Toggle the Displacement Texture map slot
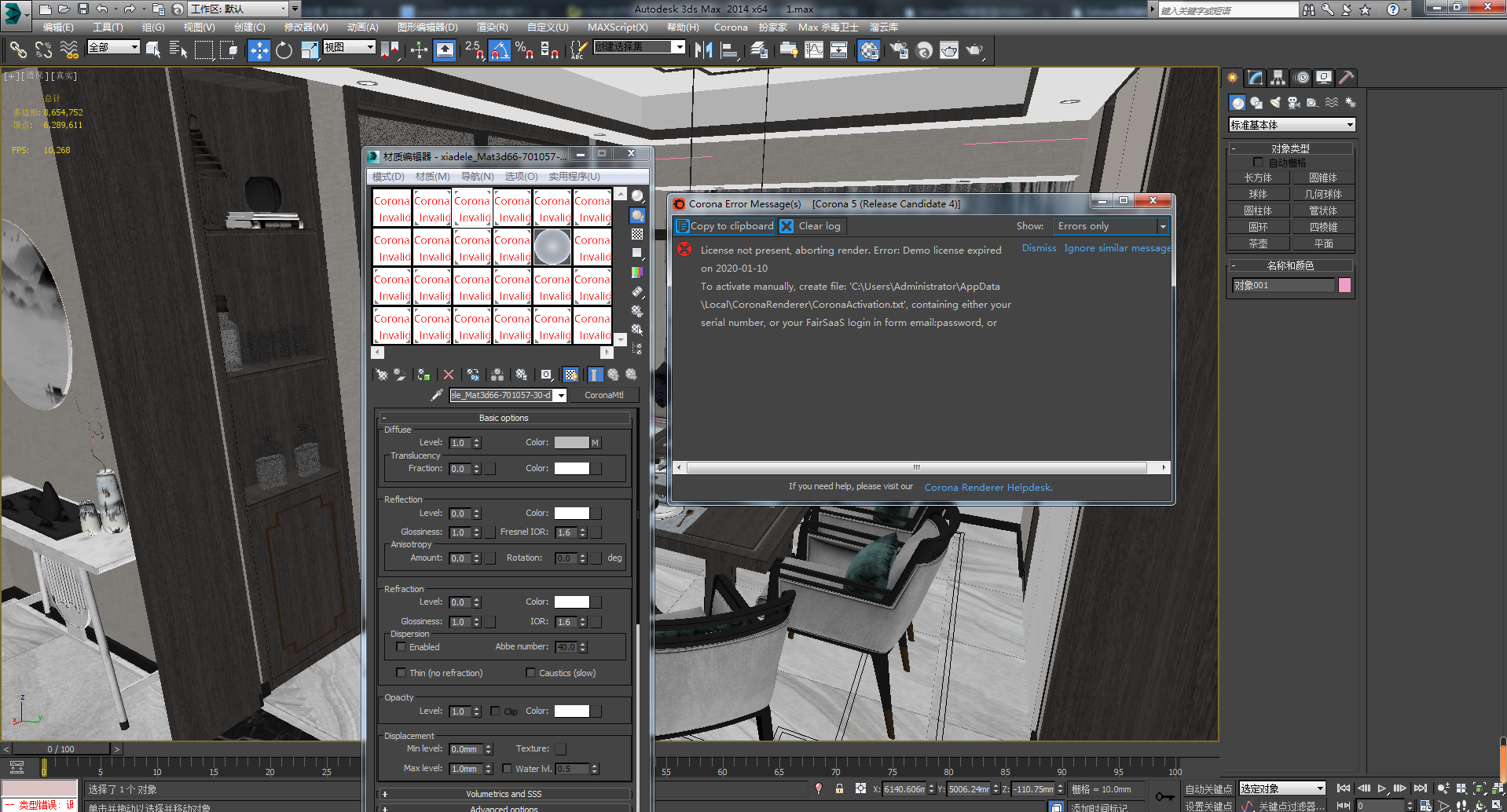The image size is (1507, 812). coord(560,749)
